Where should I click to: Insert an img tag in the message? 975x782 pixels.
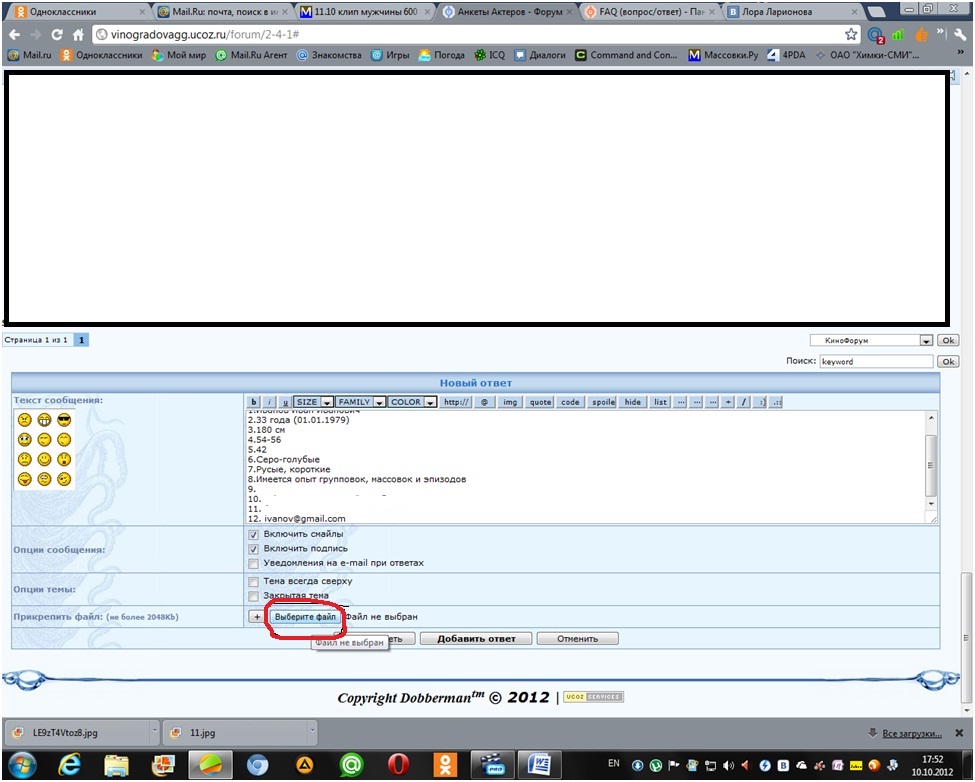click(510, 402)
